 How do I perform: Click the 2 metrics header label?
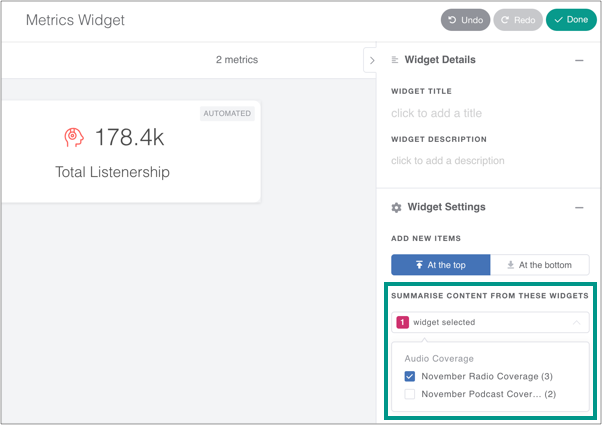pos(237,60)
